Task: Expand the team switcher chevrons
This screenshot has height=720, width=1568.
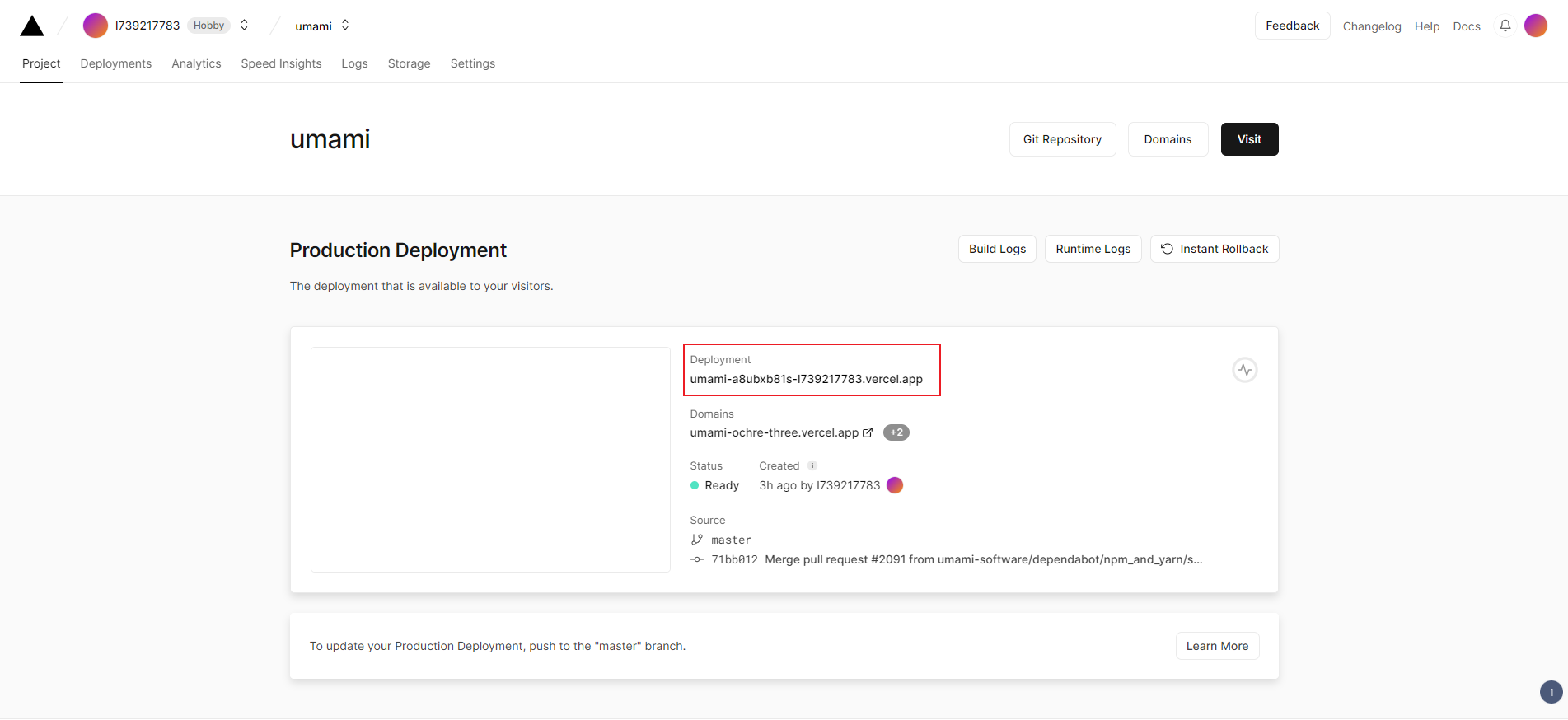Action: click(245, 26)
